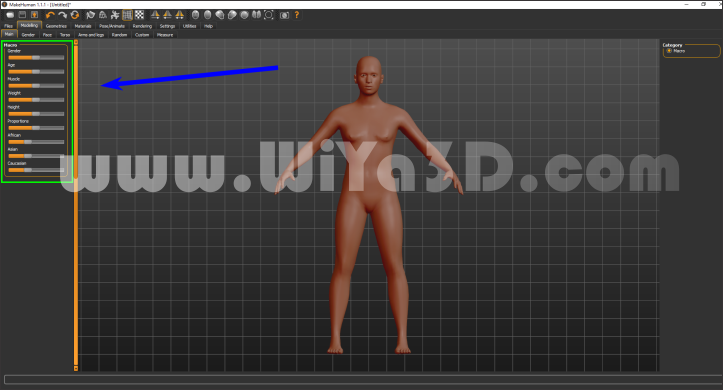The image size is (723, 390).
Task: Click the Muscle slider
Action: click(36, 86)
